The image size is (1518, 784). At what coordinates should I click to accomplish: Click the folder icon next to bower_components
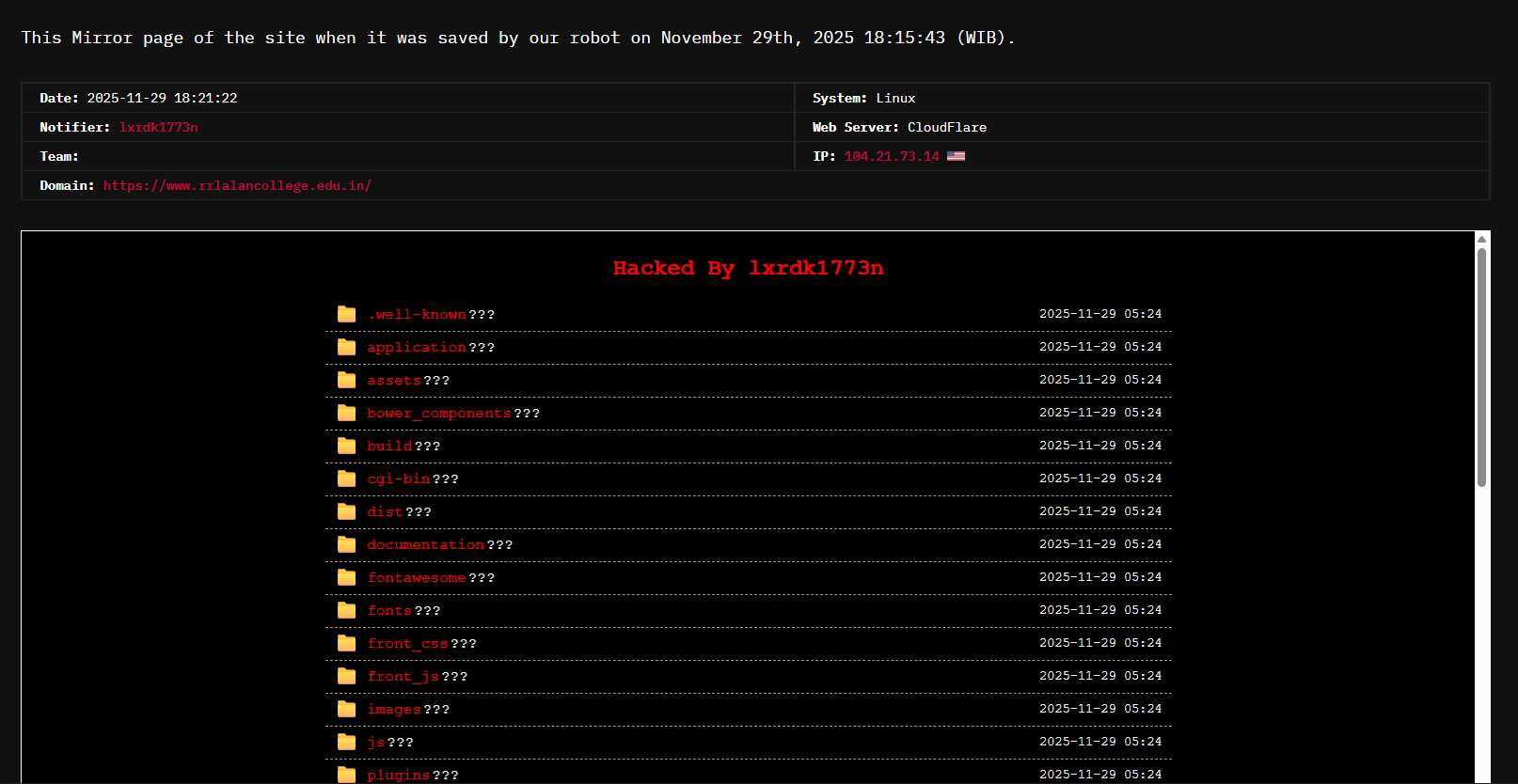[x=346, y=413]
